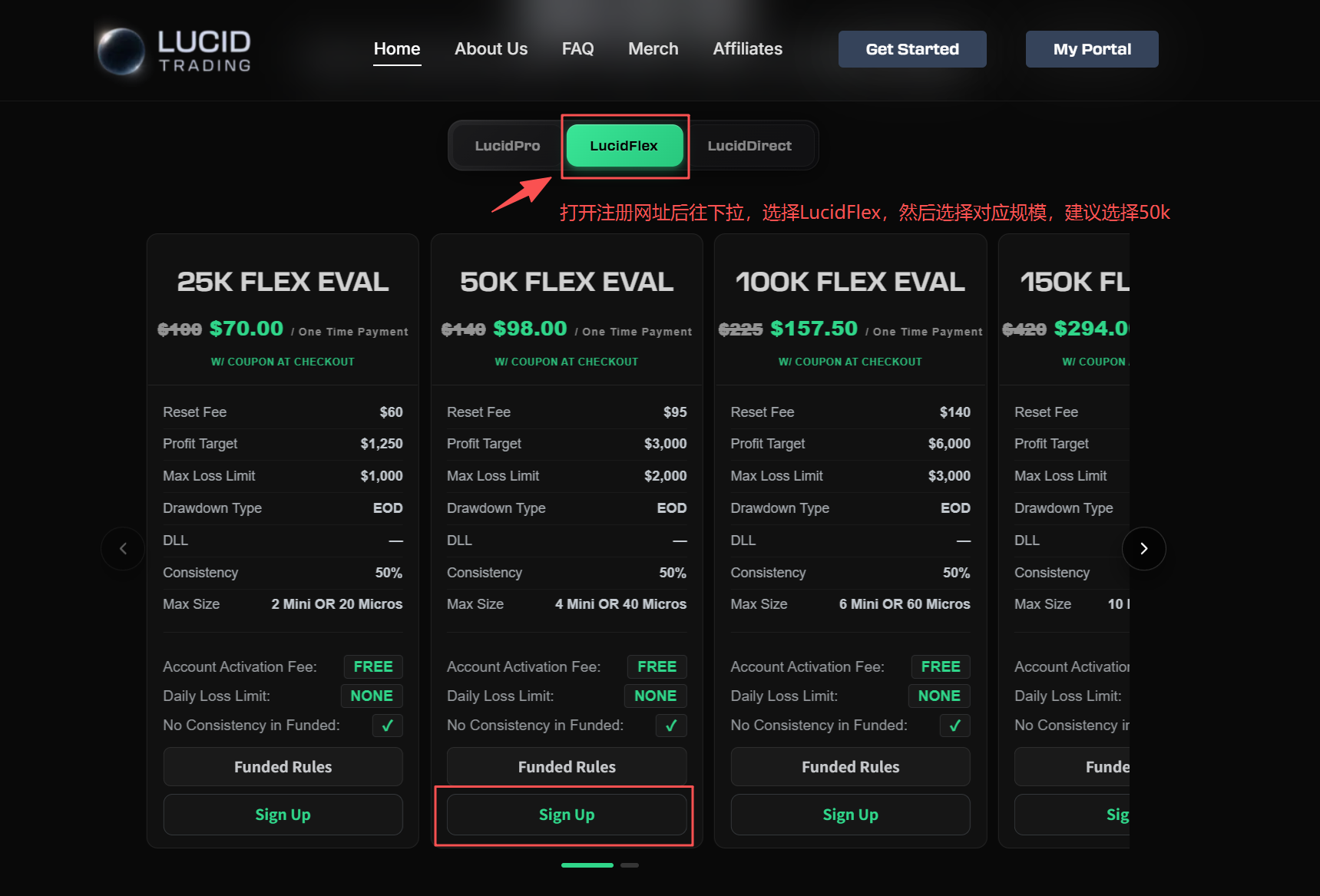Screen dimensions: 1320x896
Task: Click coupon at checkout text under $98.00
Action: point(567,362)
